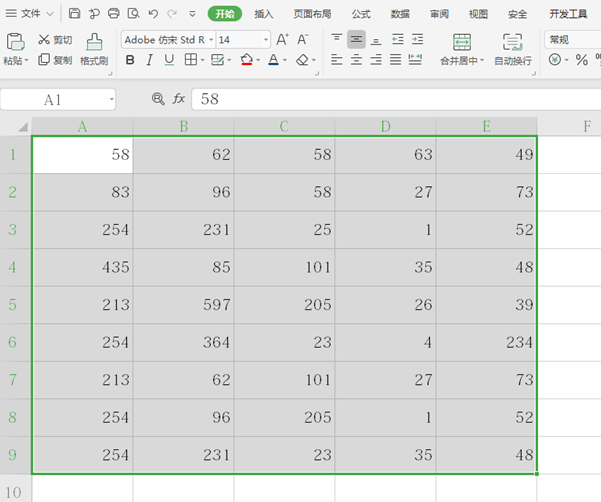Select row 5 header
This screenshot has height=502, width=601.
click(x=16, y=305)
